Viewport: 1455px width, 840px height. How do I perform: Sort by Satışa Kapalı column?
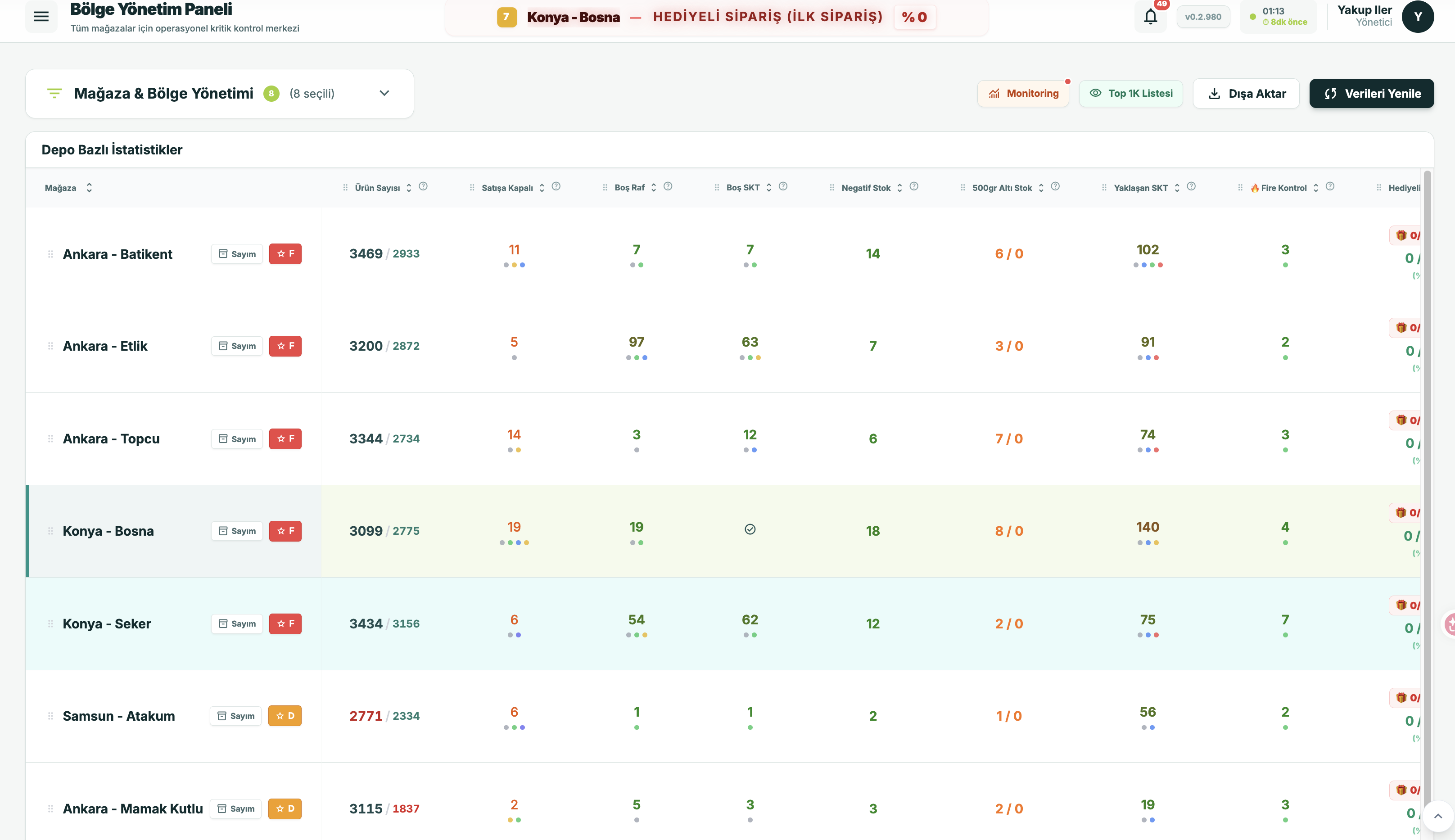pyautogui.click(x=542, y=188)
